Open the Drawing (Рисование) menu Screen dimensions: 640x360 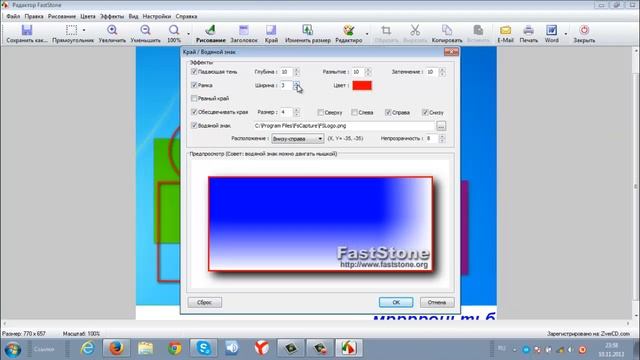[62, 16]
